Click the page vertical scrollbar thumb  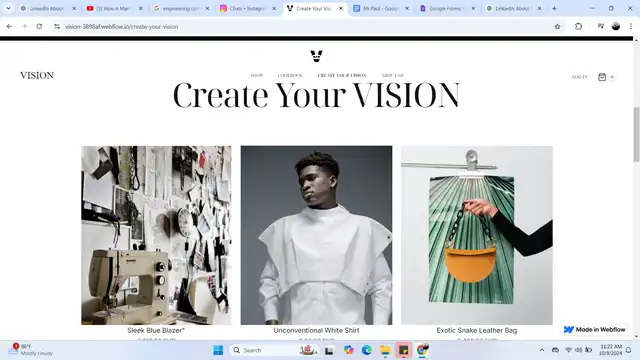click(636, 134)
